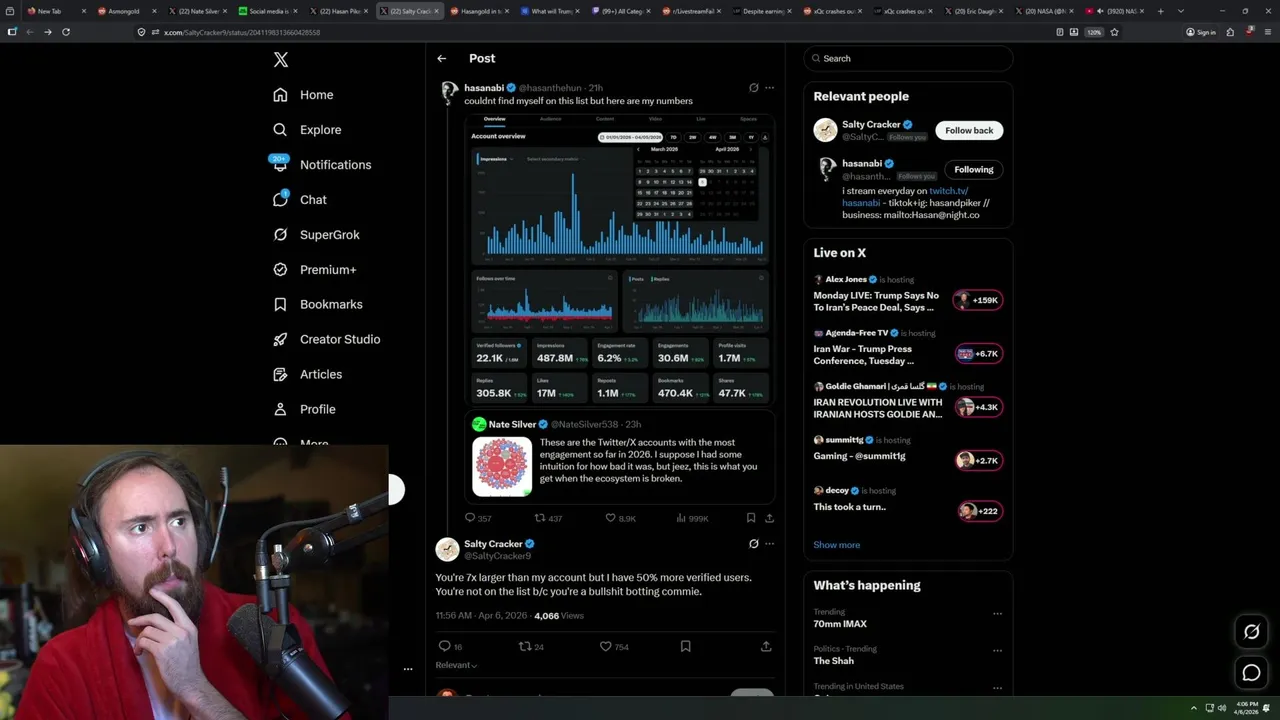The image size is (1280, 720).
Task: Bookmark the hasanabi post
Action: 750,518
